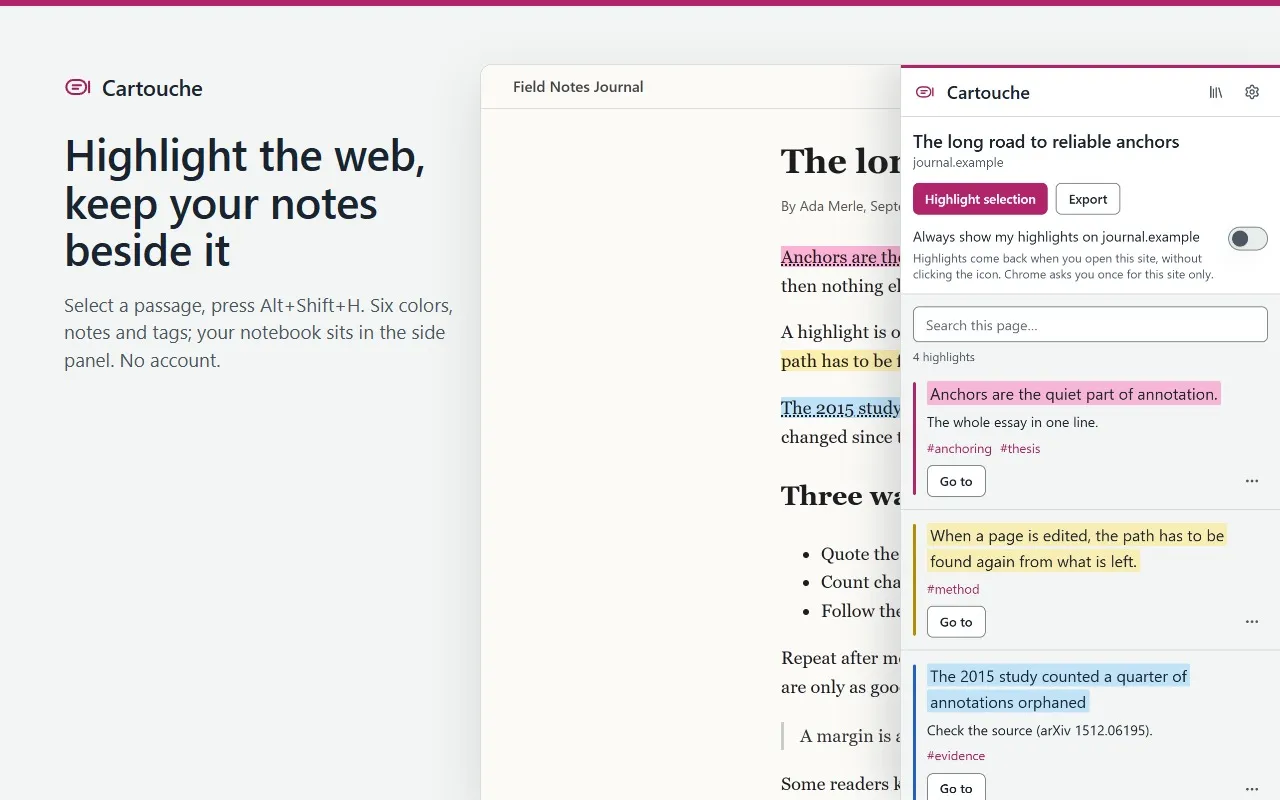Go to the '2015 study' highlight

click(956, 787)
